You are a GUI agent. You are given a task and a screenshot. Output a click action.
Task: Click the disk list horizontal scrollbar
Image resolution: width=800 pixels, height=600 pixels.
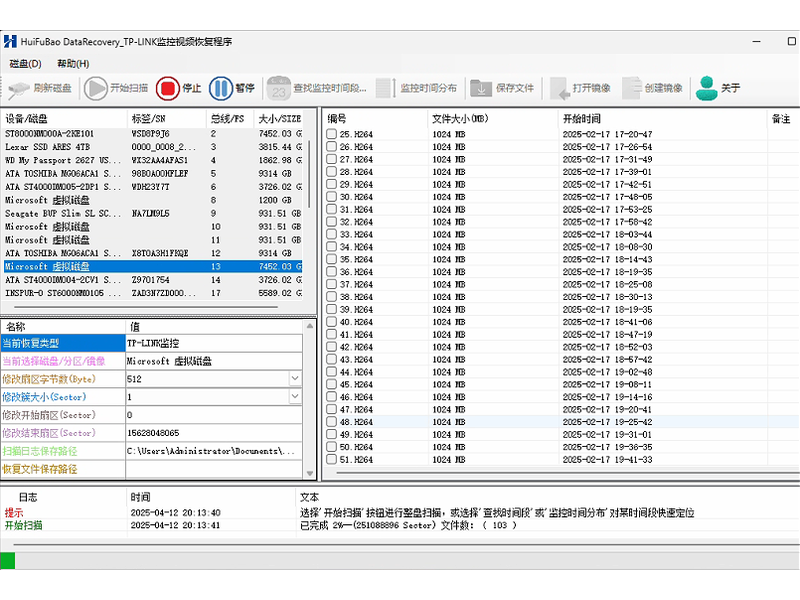tap(146, 307)
